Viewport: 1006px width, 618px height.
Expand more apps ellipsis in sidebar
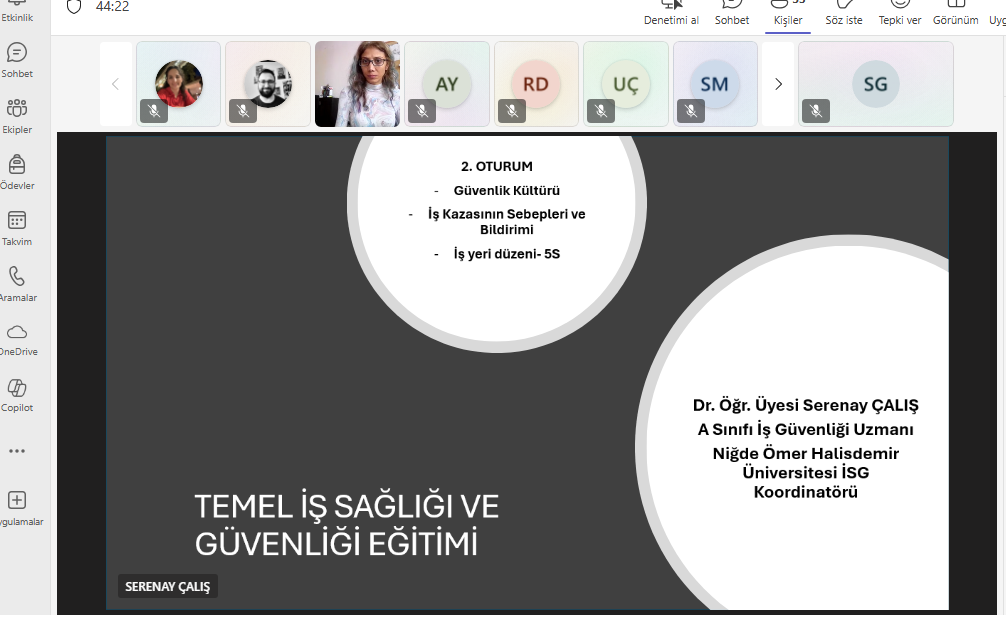pyautogui.click(x=17, y=451)
